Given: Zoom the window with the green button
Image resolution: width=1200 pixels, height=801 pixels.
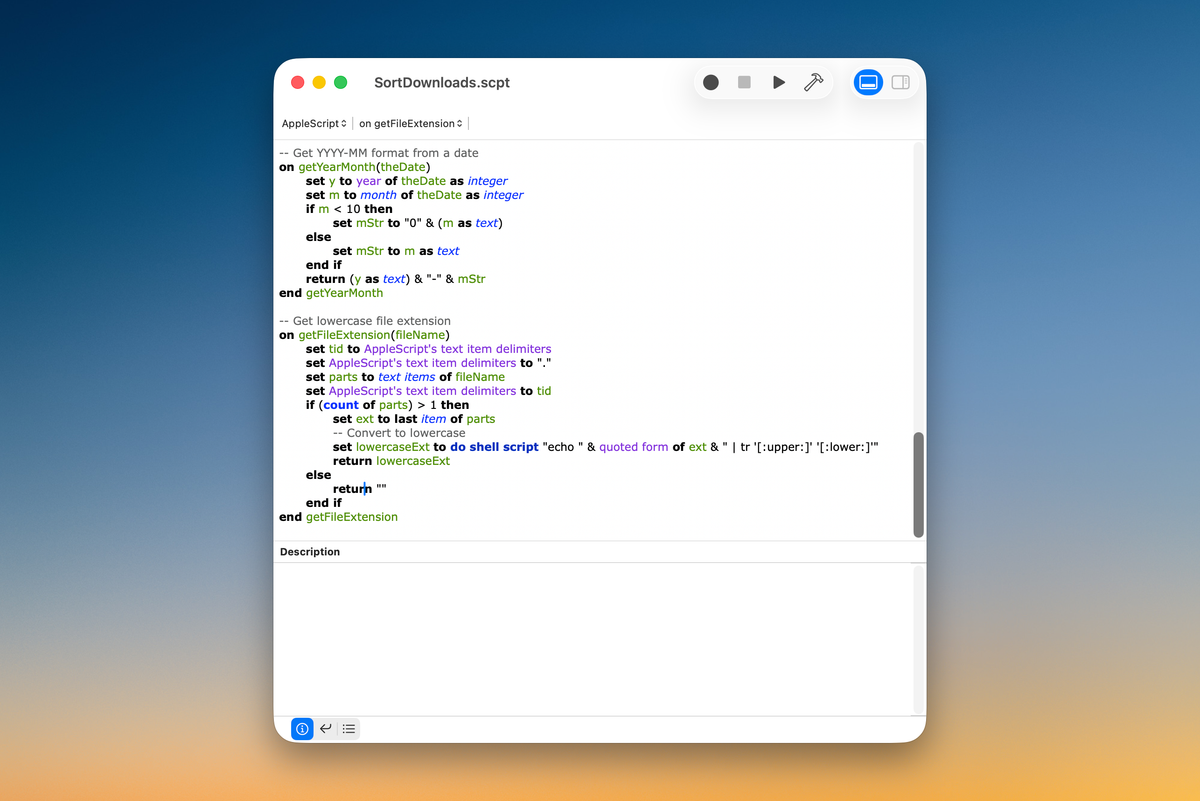Looking at the screenshot, I should point(340,82).
